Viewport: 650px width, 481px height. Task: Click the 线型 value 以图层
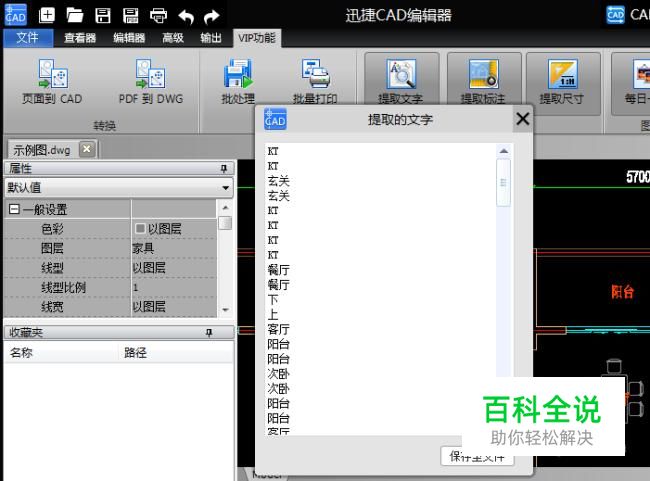[x=174, y=267]
